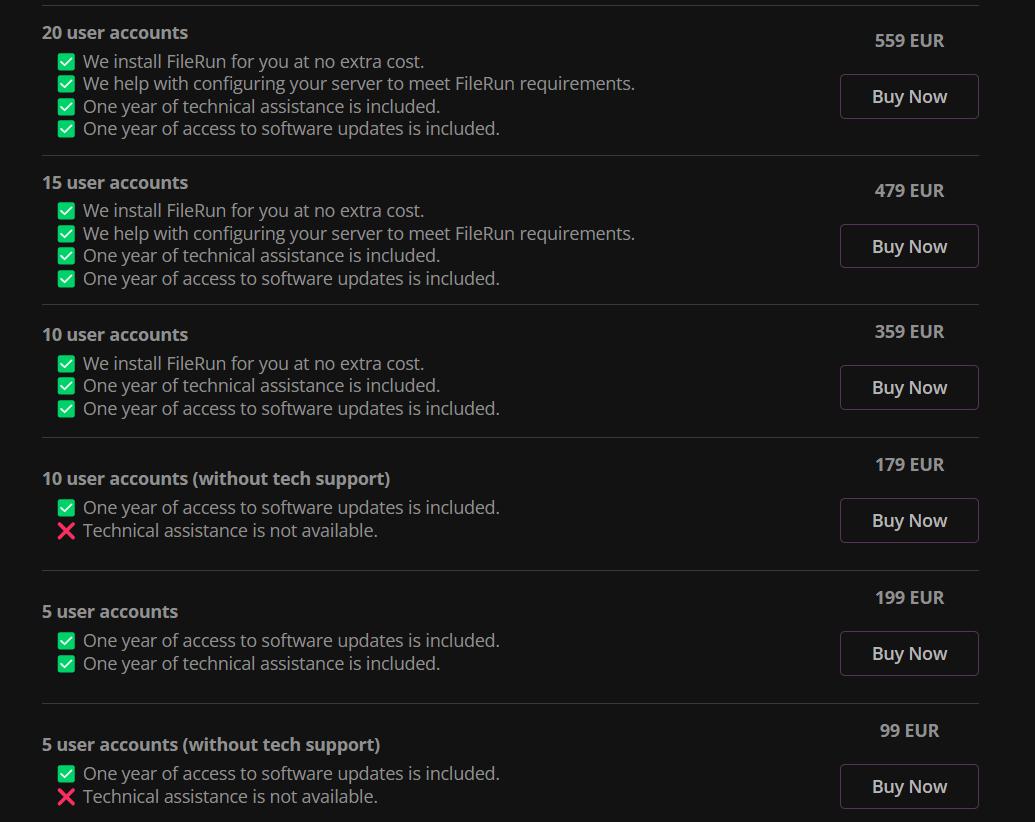This screenshot has width=1035, height=822.
Task: Click green check for 5-user technical assistance line
Action: pos(66,664)
